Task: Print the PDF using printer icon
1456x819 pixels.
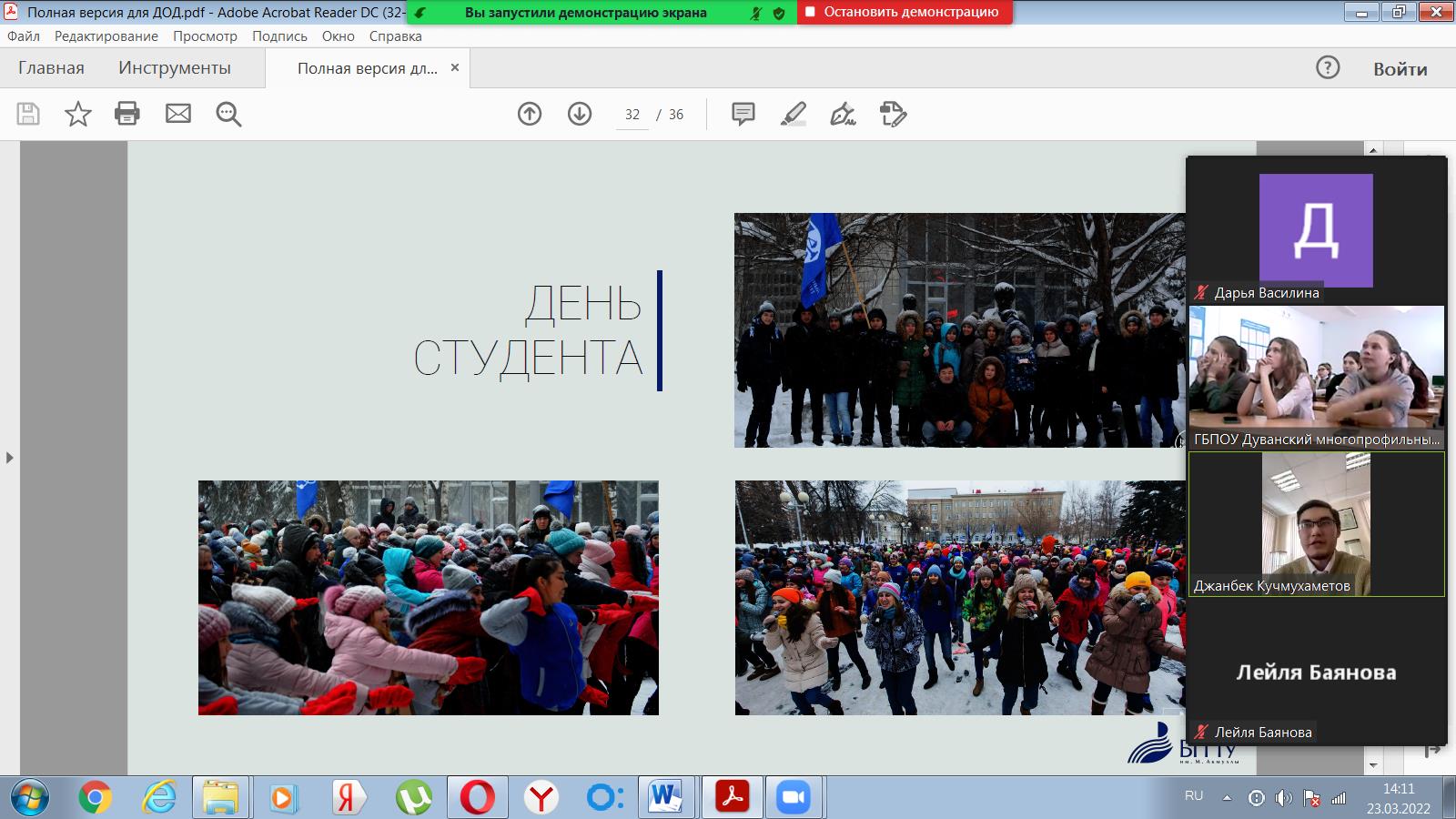Action: (127, 115)
